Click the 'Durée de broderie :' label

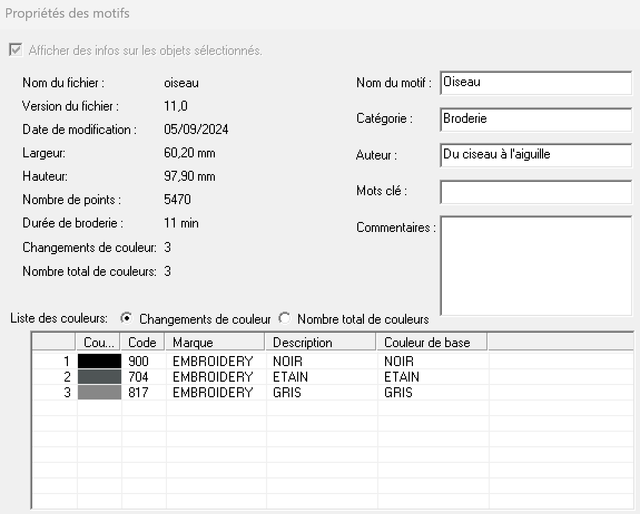[x=73, y=223]
